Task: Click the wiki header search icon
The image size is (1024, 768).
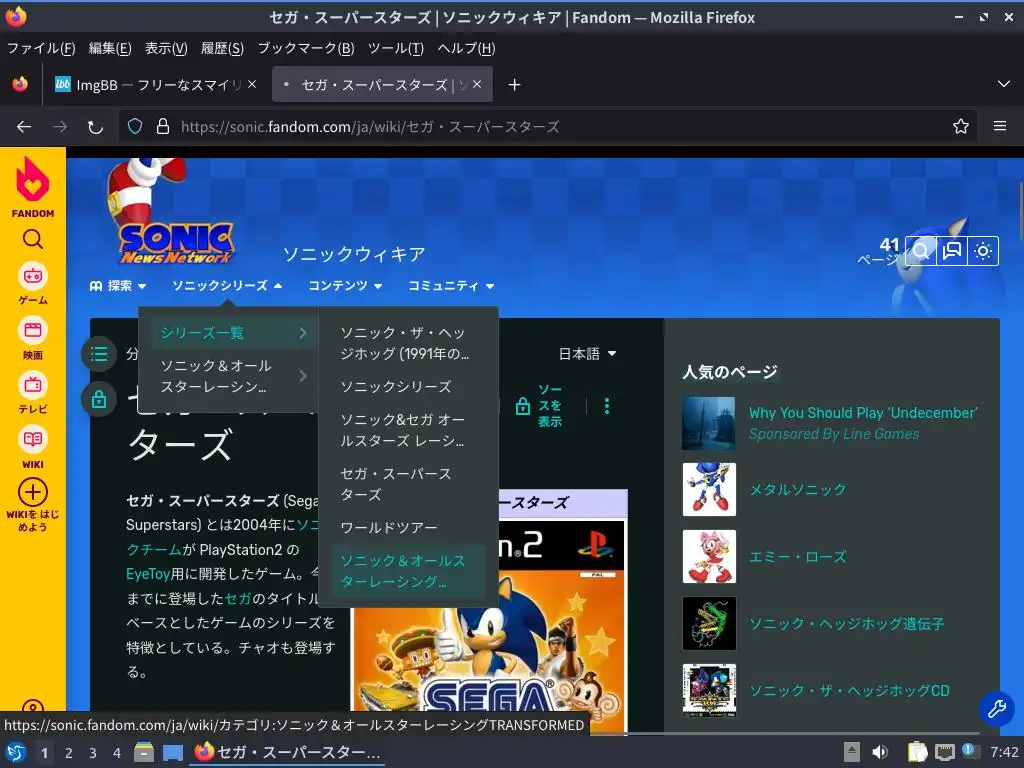Action: 921,251
